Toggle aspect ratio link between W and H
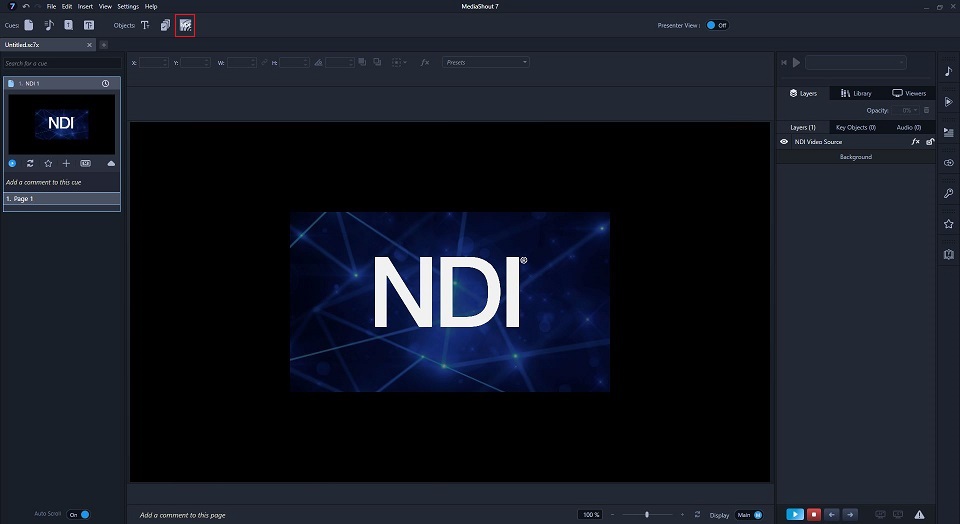The image size is (960, 524). pos(264,62)
